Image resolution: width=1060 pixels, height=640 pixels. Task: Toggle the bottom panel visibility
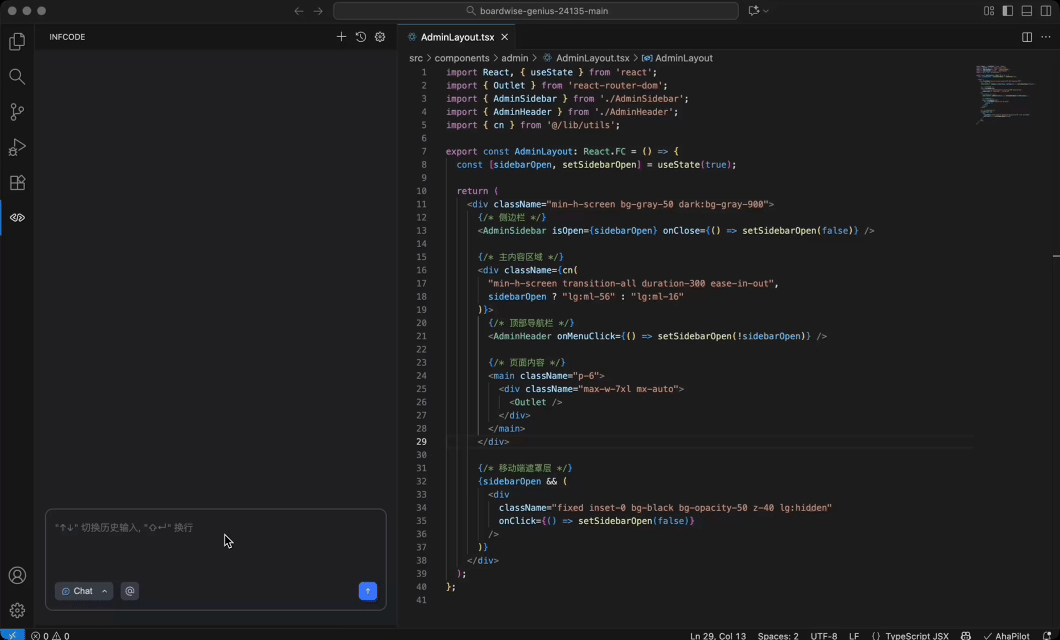pos(1027,11)
